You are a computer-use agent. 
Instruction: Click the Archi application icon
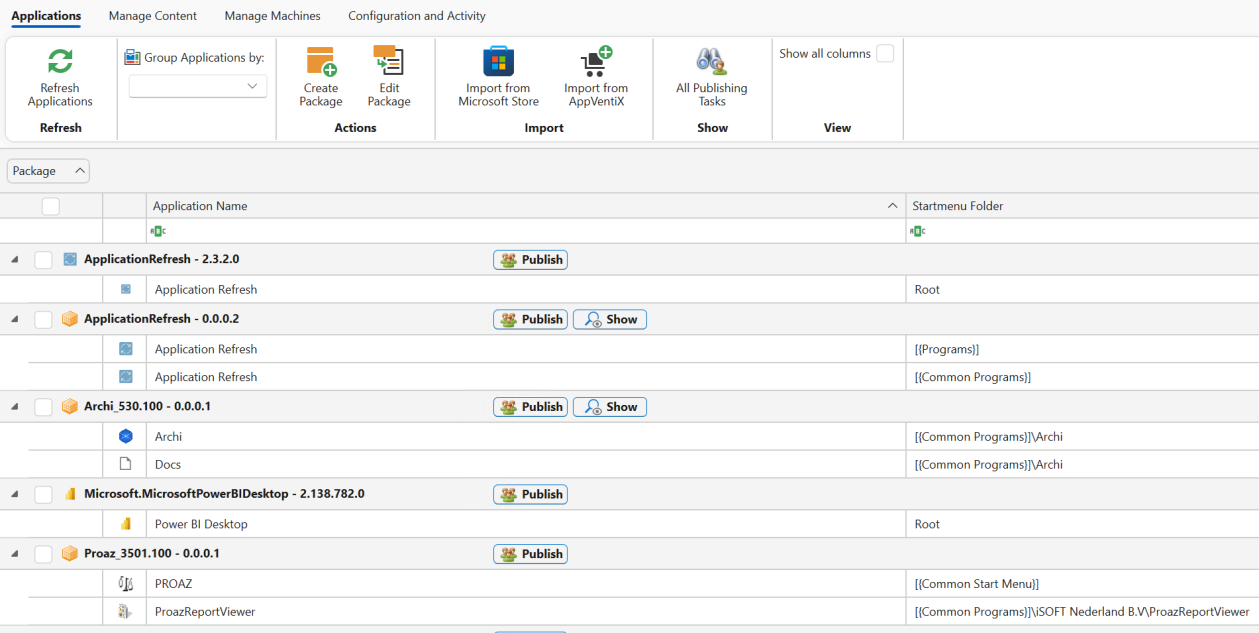tap(125, 436)
